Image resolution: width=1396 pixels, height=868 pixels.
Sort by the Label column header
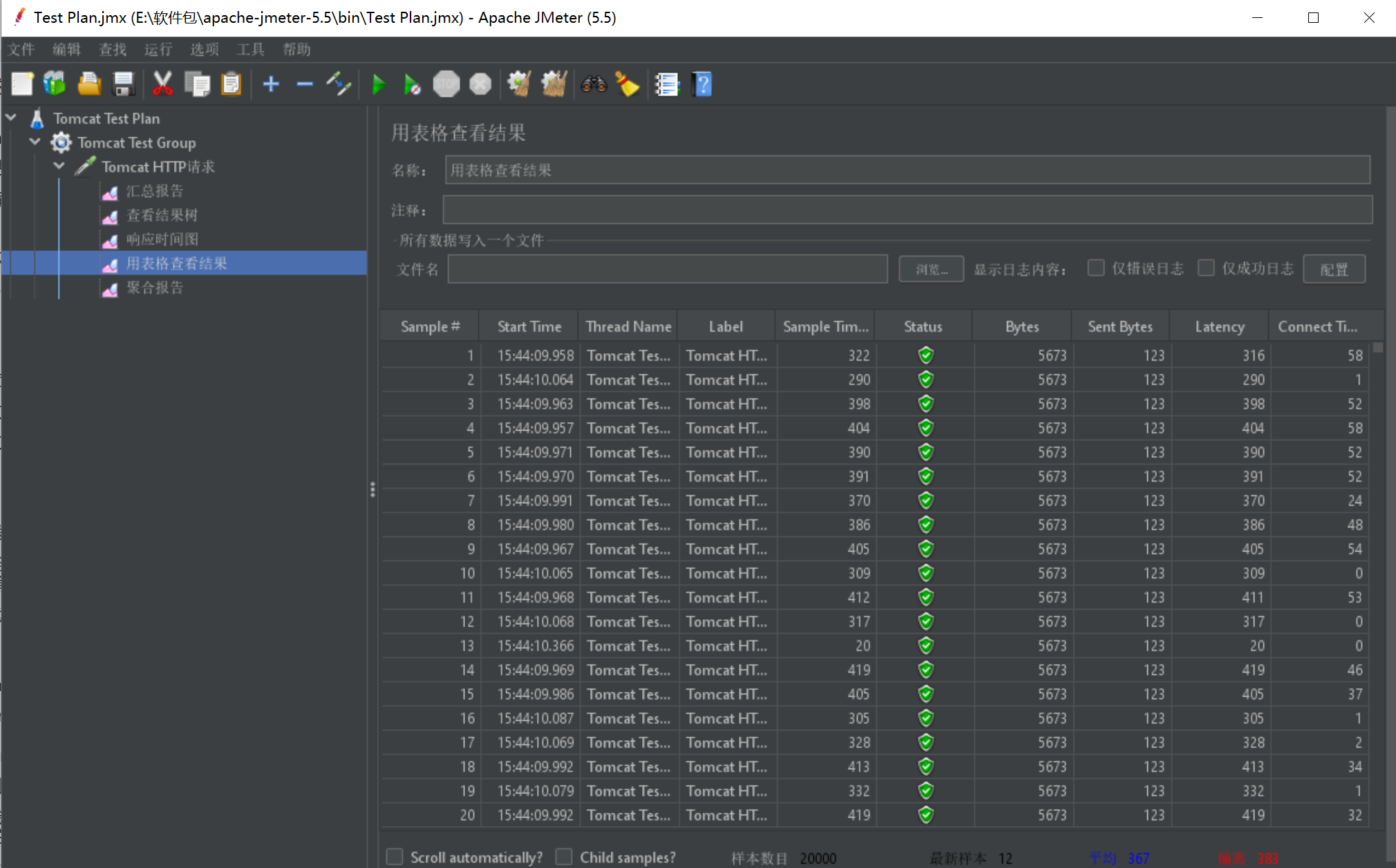coord(726,326)
